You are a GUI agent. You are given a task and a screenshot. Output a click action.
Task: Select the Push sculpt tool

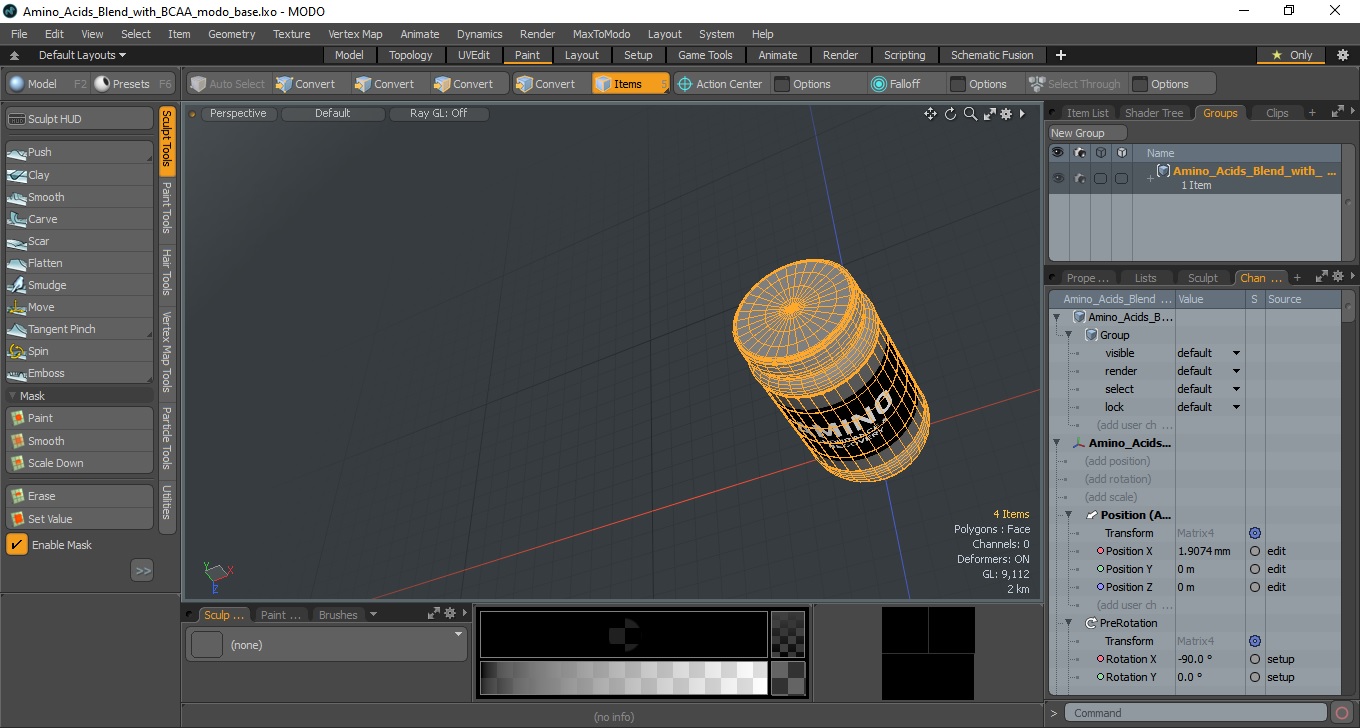80,152
